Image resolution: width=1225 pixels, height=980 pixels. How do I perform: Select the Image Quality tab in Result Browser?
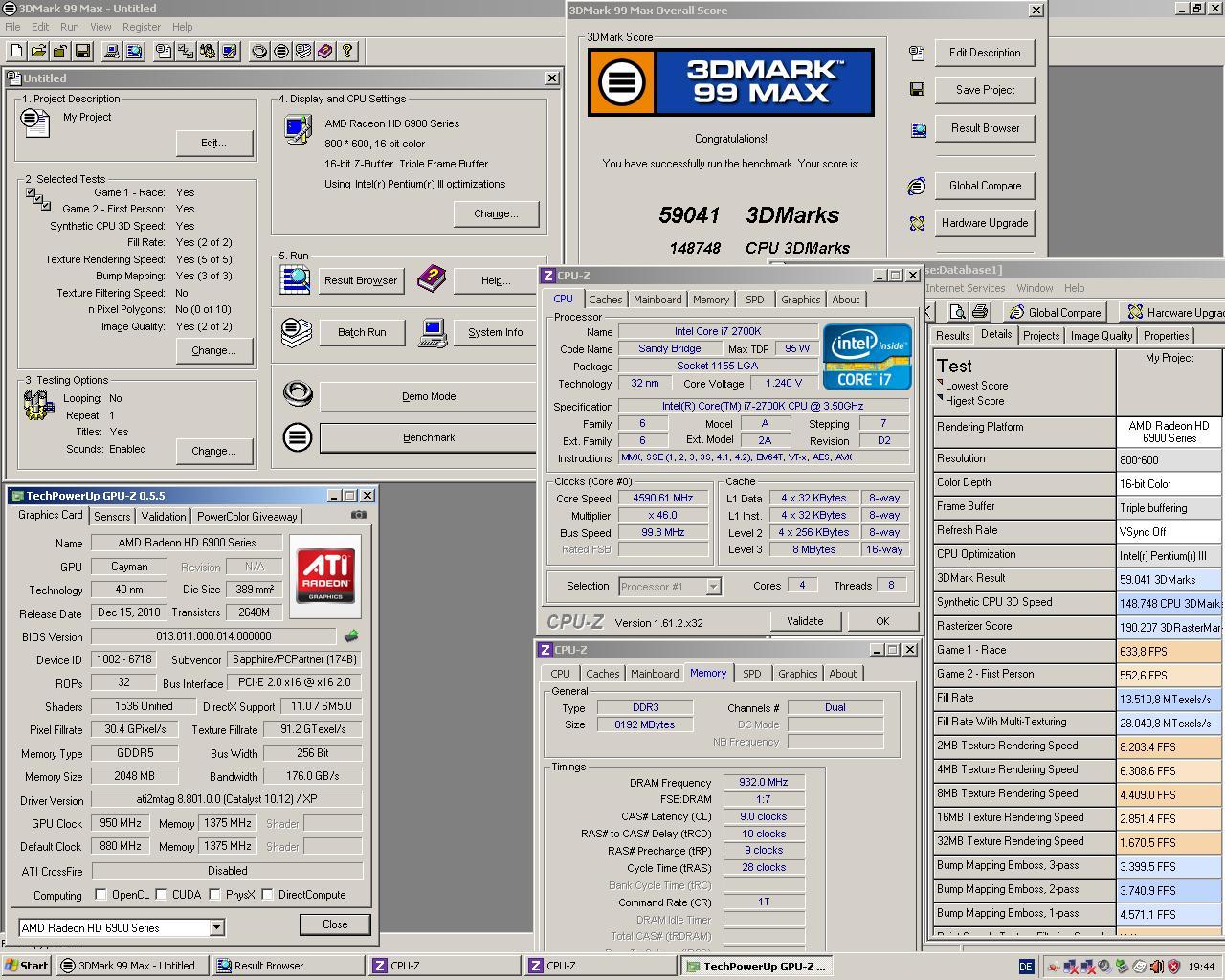pyautogui.click(x=1101, y=336)
